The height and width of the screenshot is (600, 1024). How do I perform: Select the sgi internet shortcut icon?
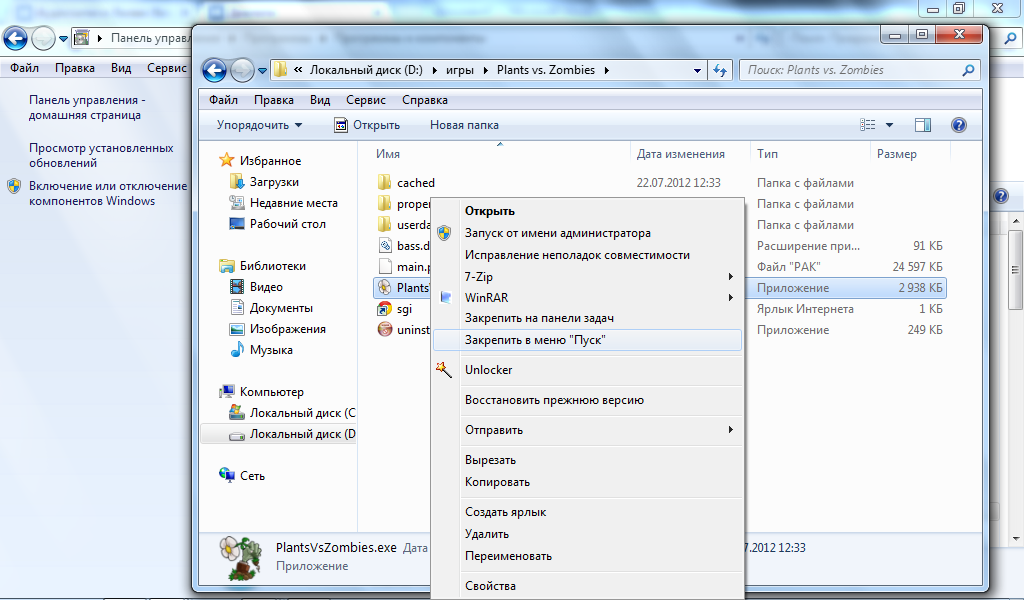(x=385, y=309)
